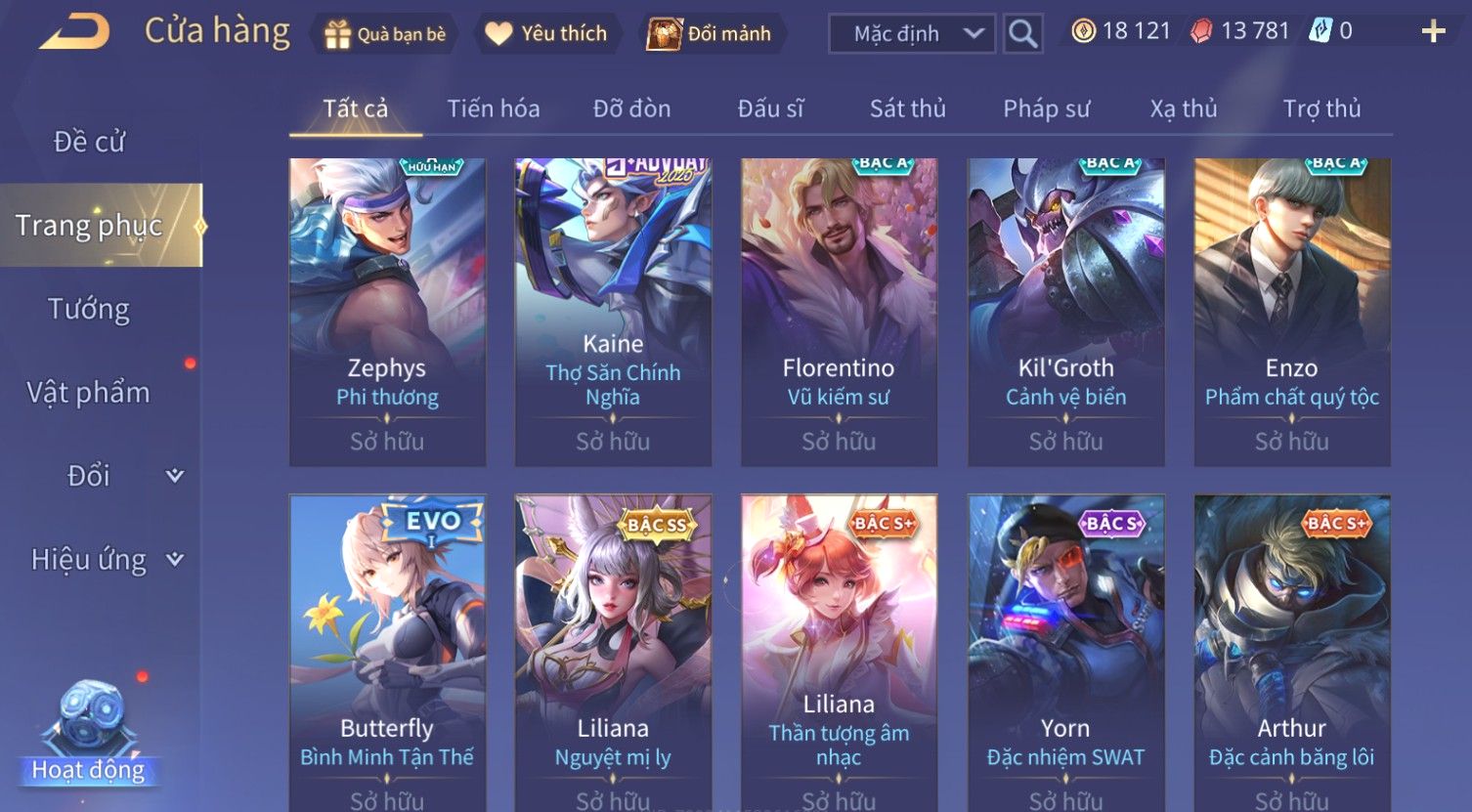Click the gold coin currency icon
This screenshot has height=812, width=1472.
(1083, 31)
